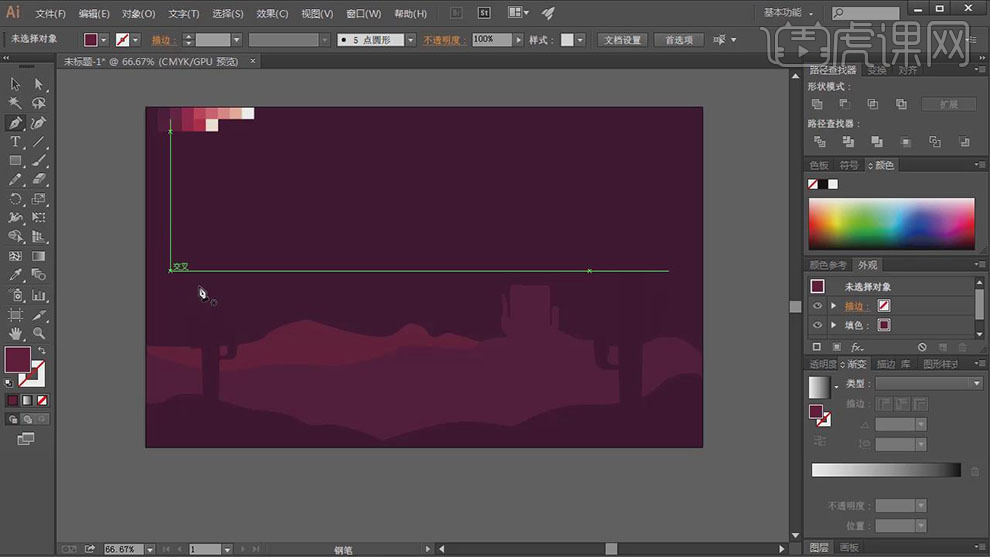The image size is (990, 557).
Task: Select the Rectangle shape tool
Action: coord(15,161)
